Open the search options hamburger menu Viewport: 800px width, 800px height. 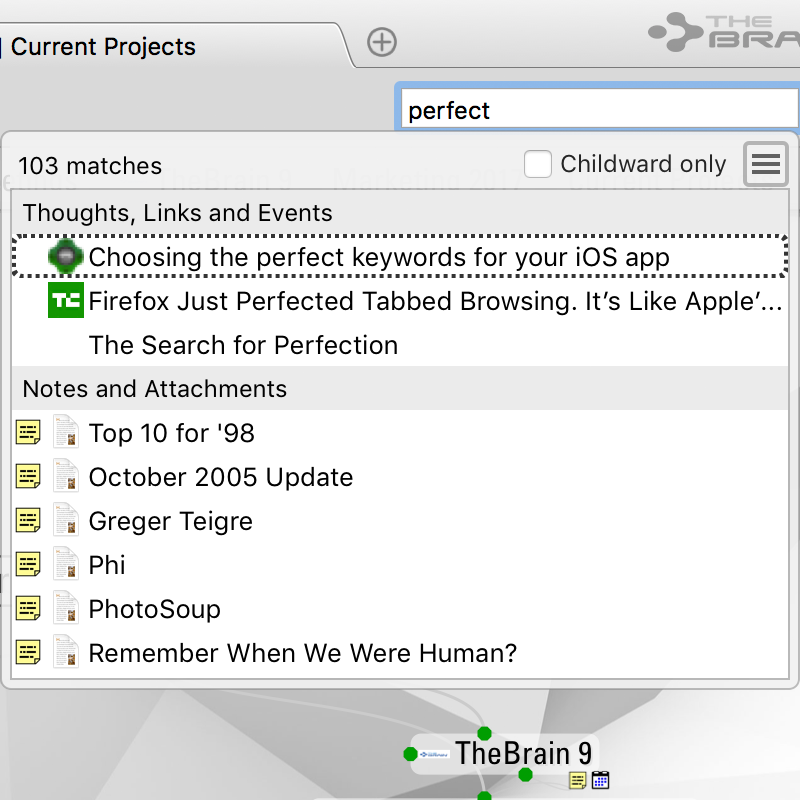pyautogui.click(x=766, y=165)
